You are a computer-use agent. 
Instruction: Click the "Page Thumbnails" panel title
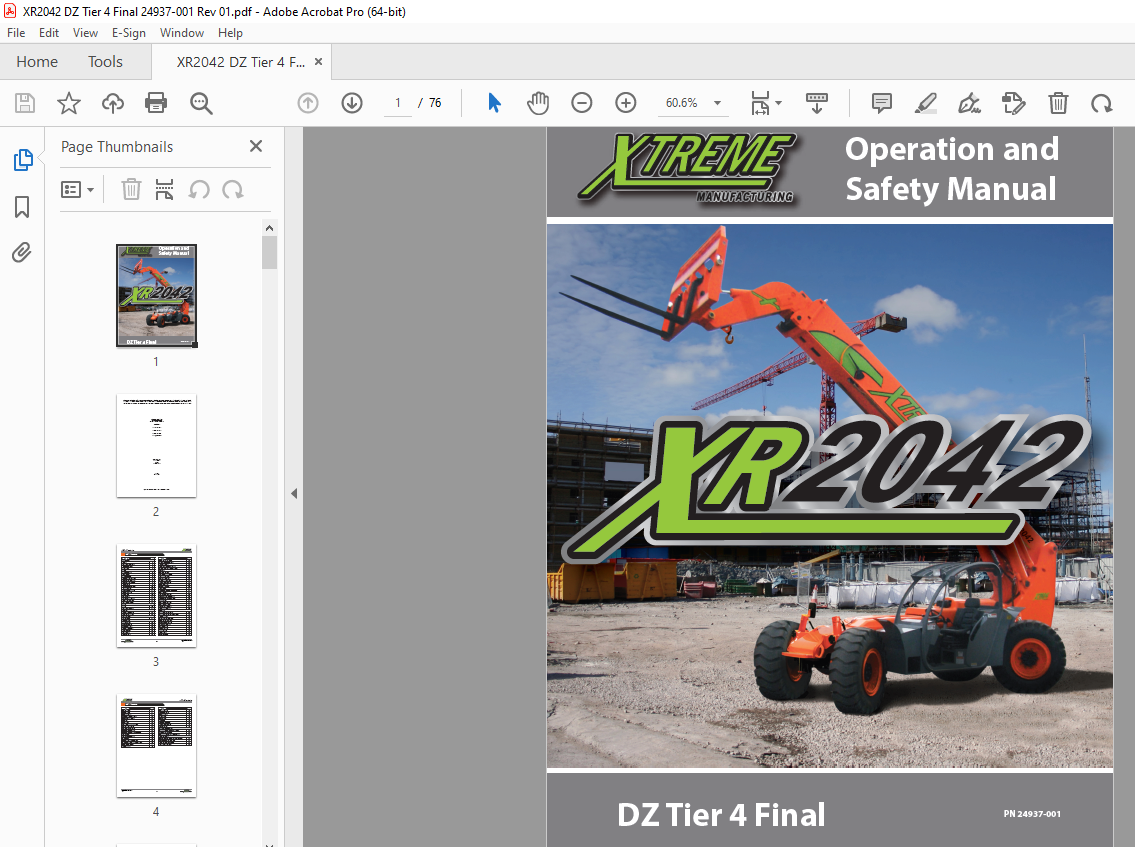[x=117, y=146]
